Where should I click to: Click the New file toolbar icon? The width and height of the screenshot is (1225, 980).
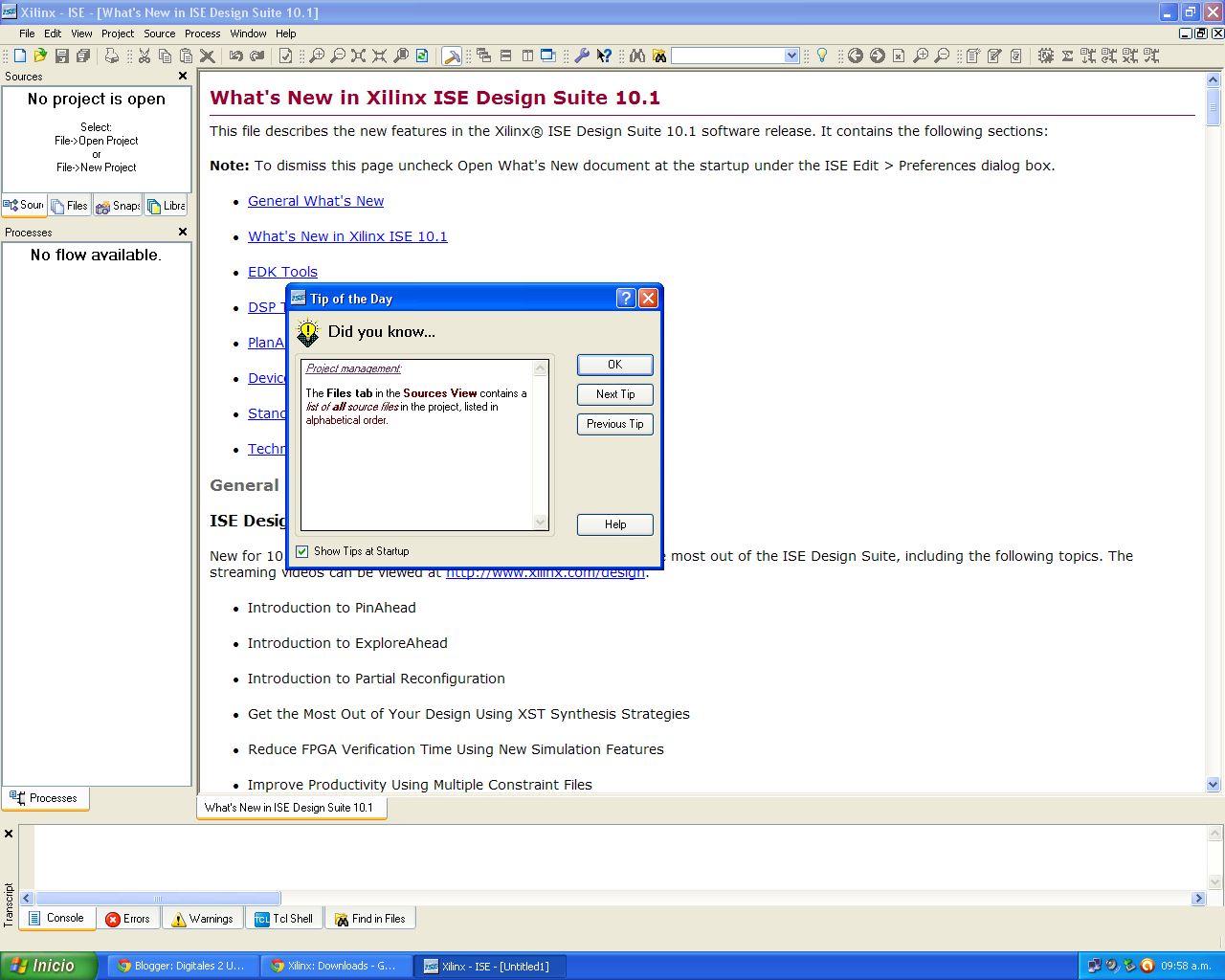[20, 56]
